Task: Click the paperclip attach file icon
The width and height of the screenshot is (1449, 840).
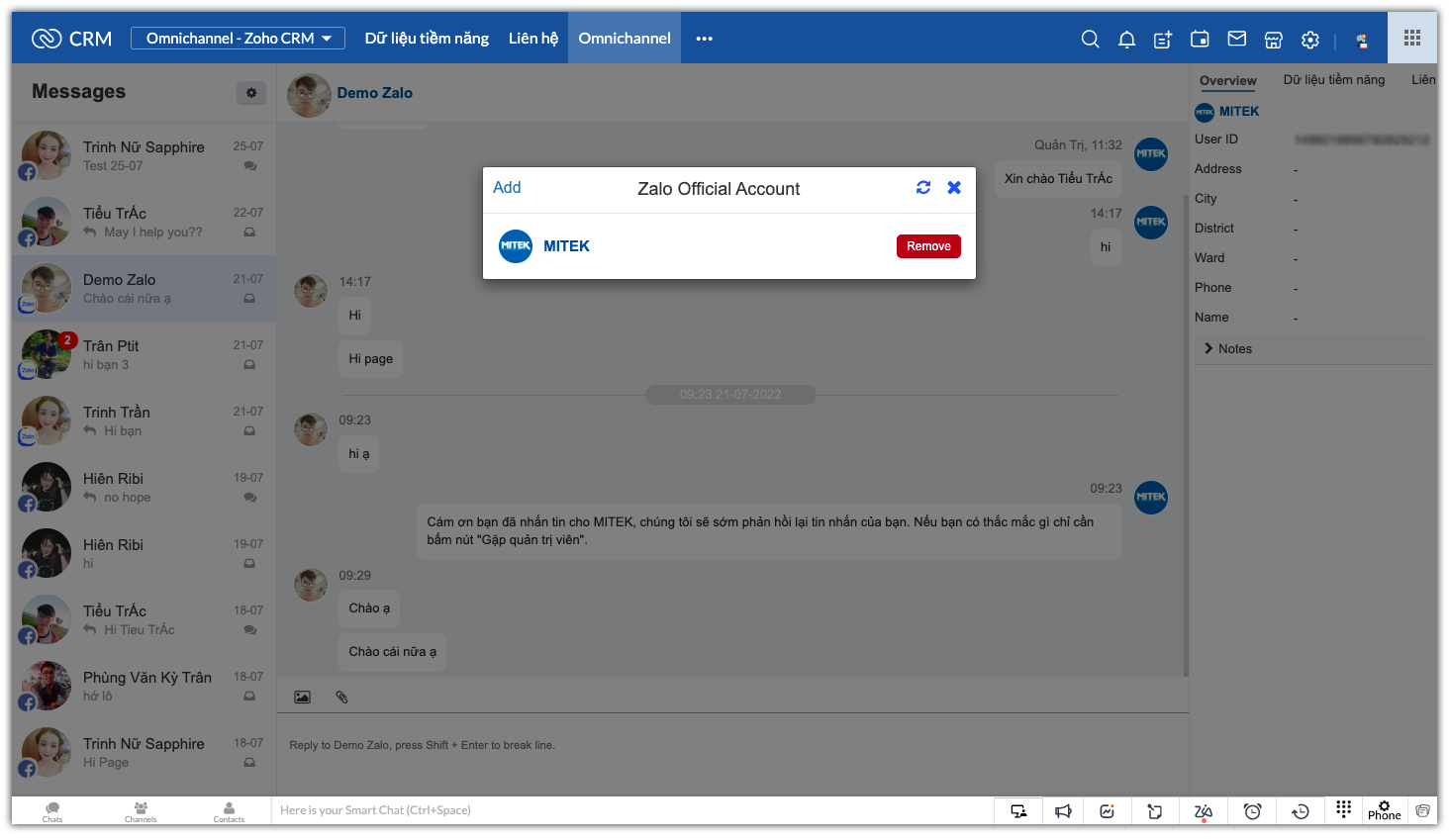Action: point(341,698)
